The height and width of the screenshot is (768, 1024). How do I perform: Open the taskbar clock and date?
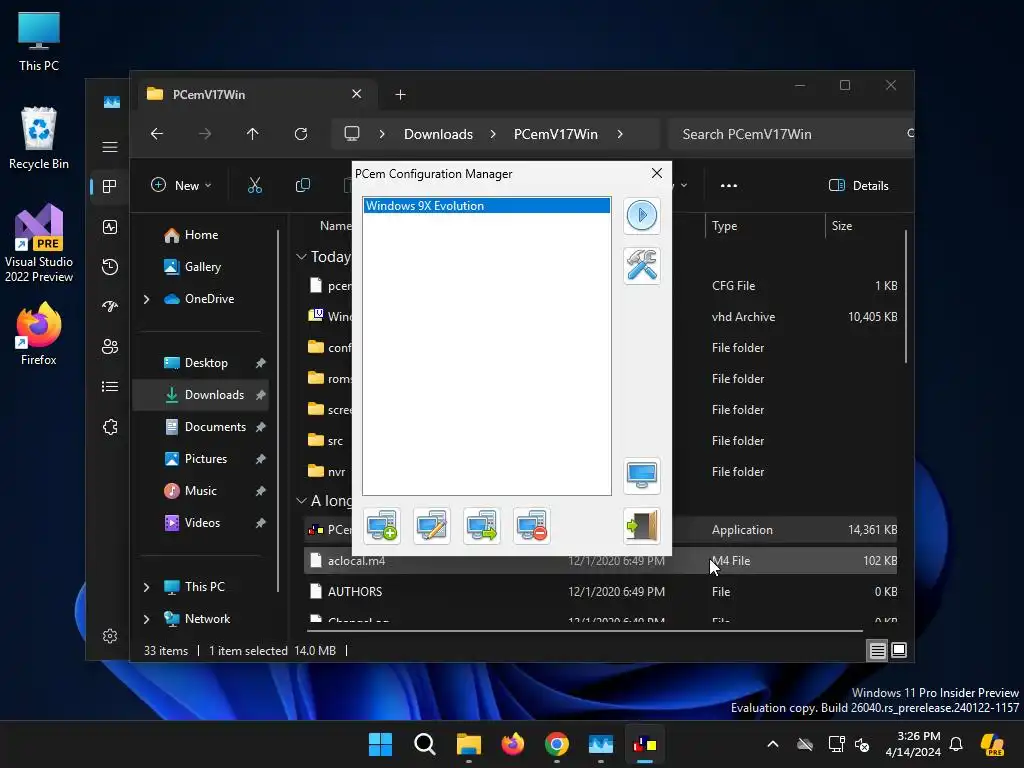point(912,744)
